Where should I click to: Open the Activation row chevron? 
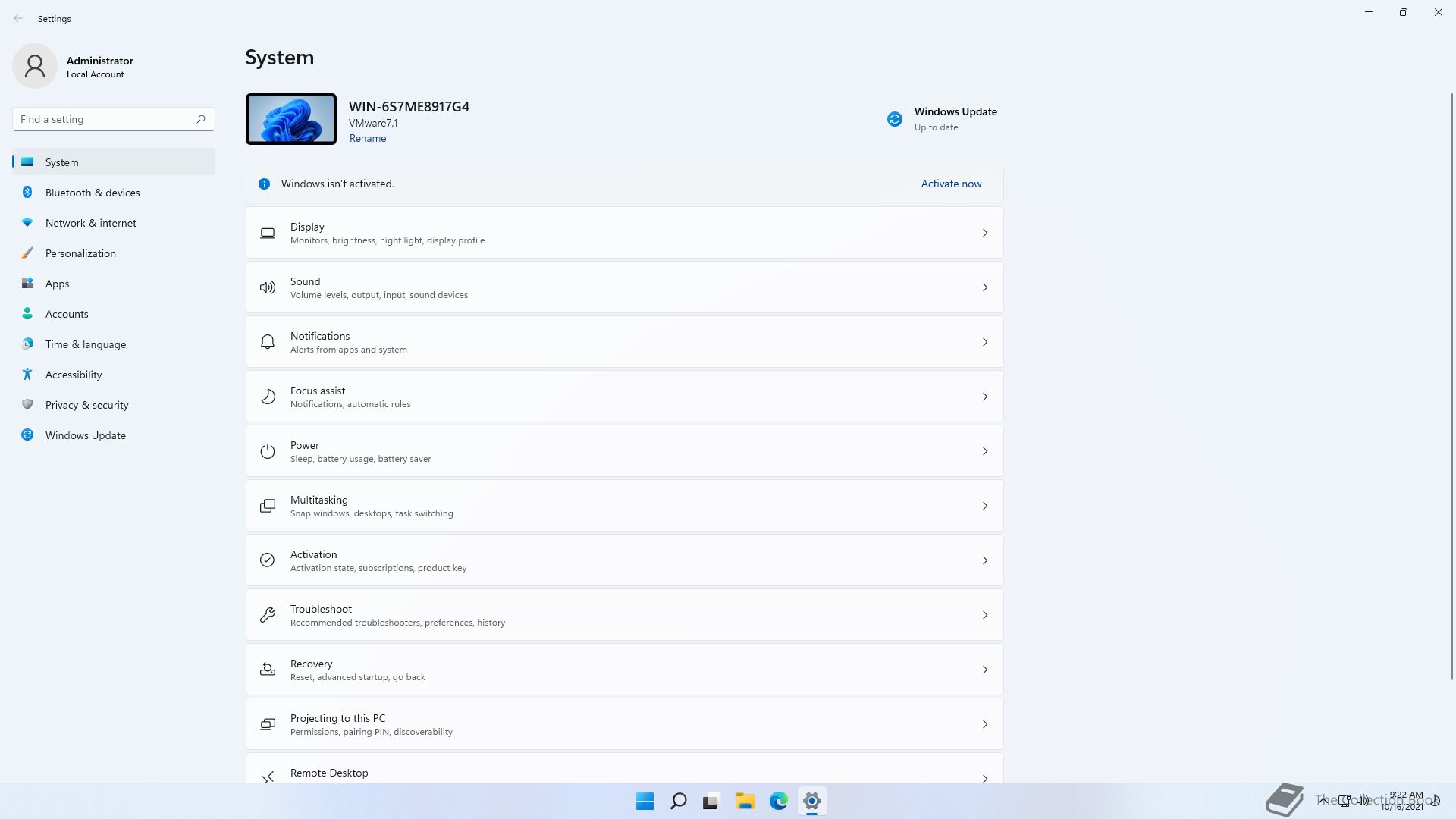[x=984, y=560]
